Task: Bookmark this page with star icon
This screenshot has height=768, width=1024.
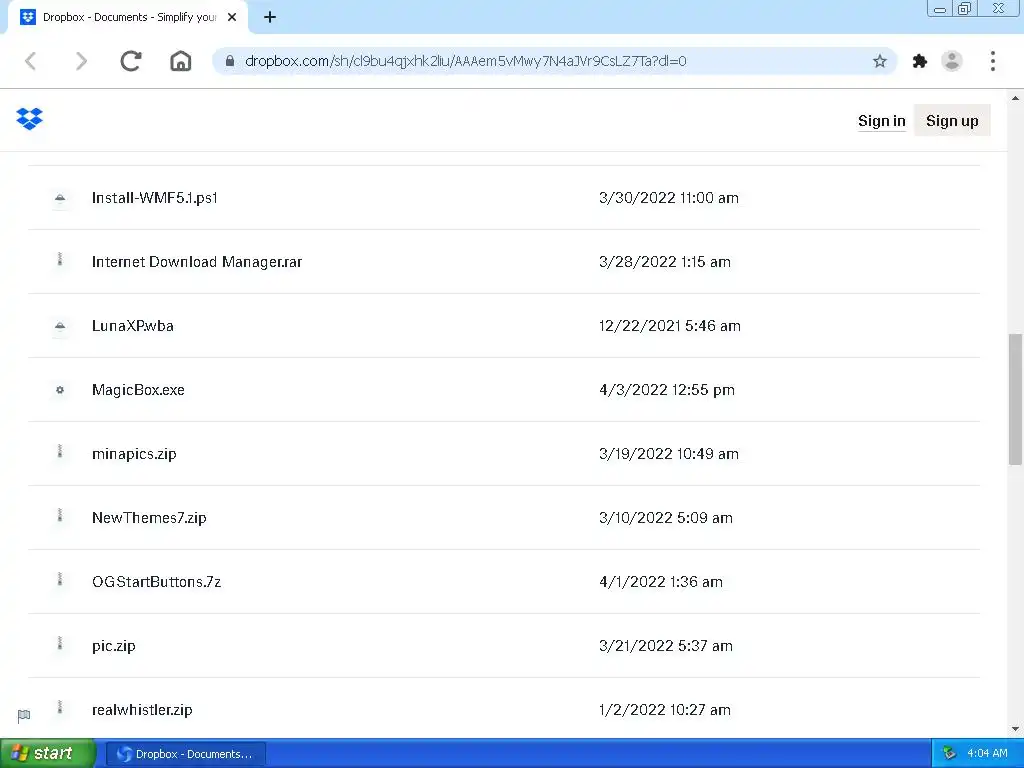Action: (880, 61)
